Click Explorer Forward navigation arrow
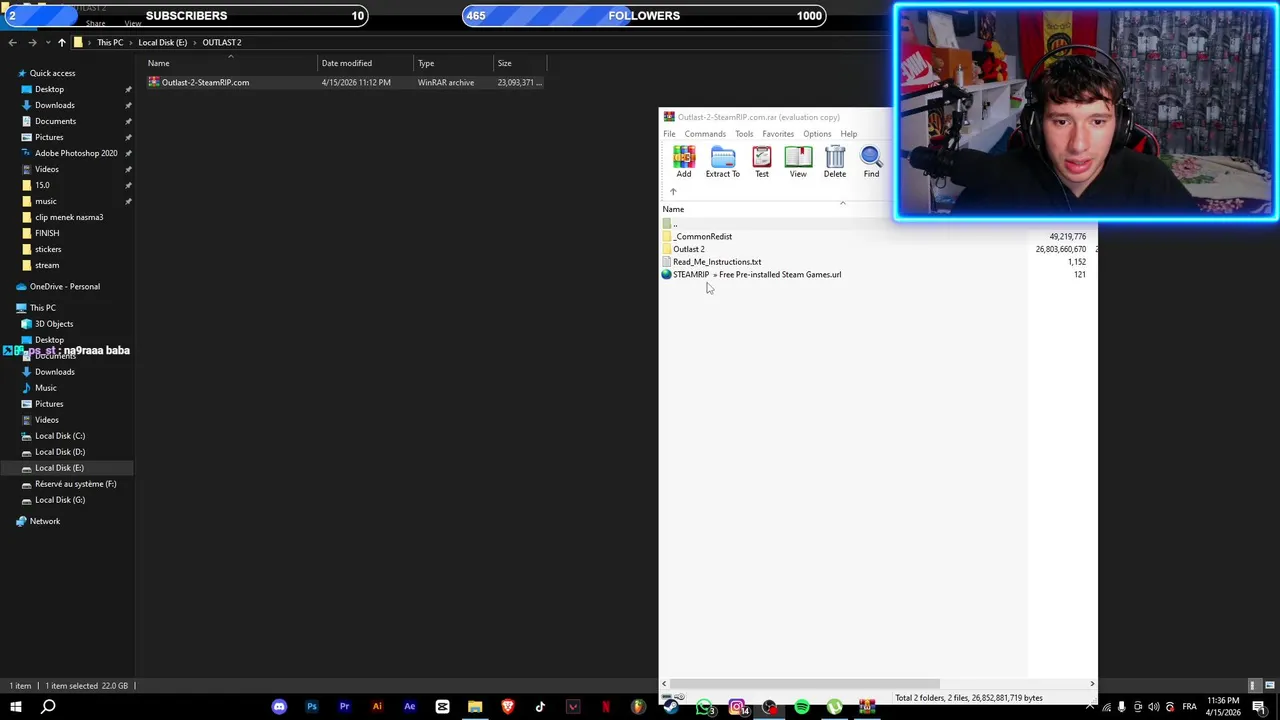 pyautogui.click(x=32, y=42)
